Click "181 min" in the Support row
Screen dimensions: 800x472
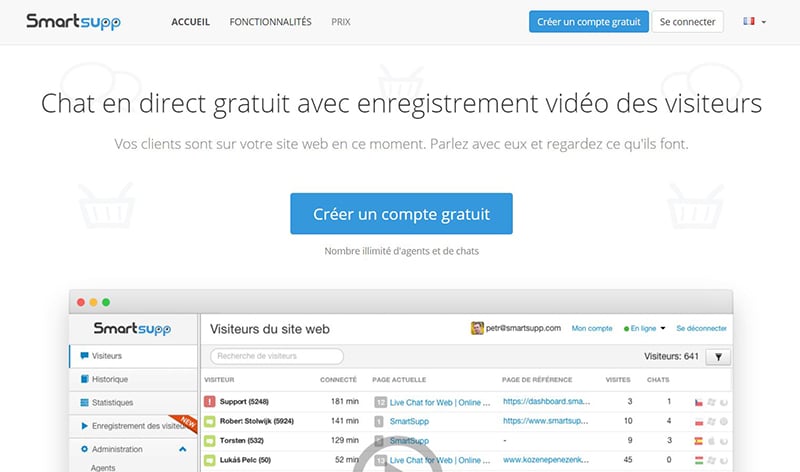(x=345, y=401)
